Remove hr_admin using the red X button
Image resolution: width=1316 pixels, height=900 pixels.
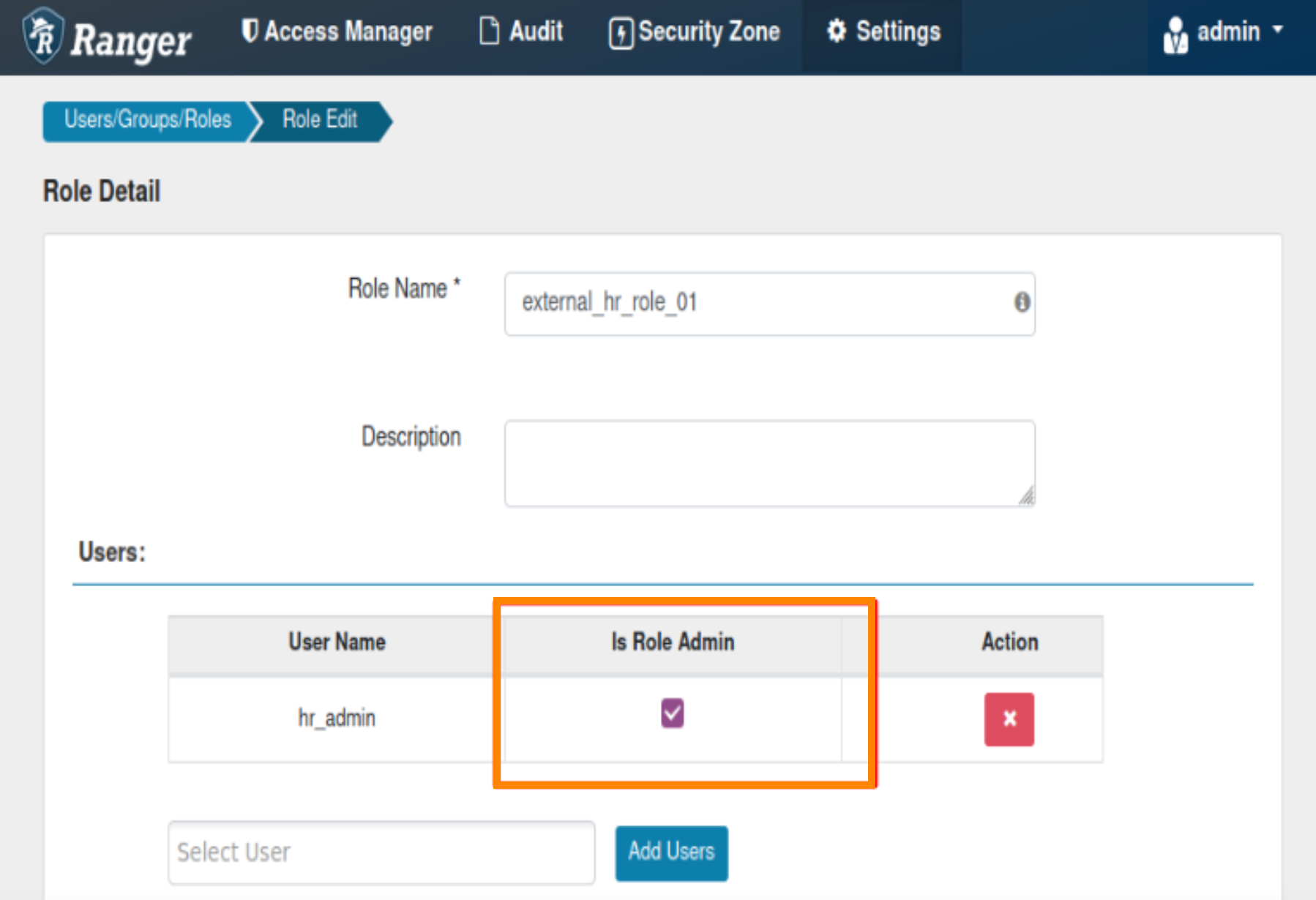coord(1009,719)
